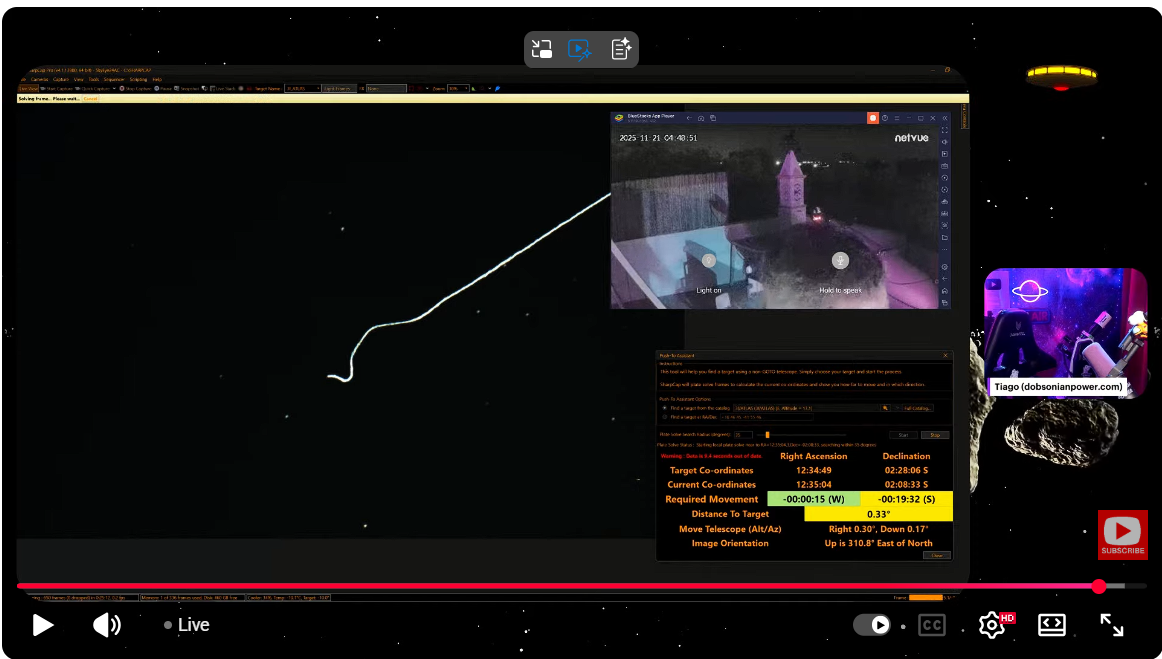Image resolution: width=1162 pixels, height=659 pixels.
Task: Click the red video progress bar
Action: [x=557, y=586]
